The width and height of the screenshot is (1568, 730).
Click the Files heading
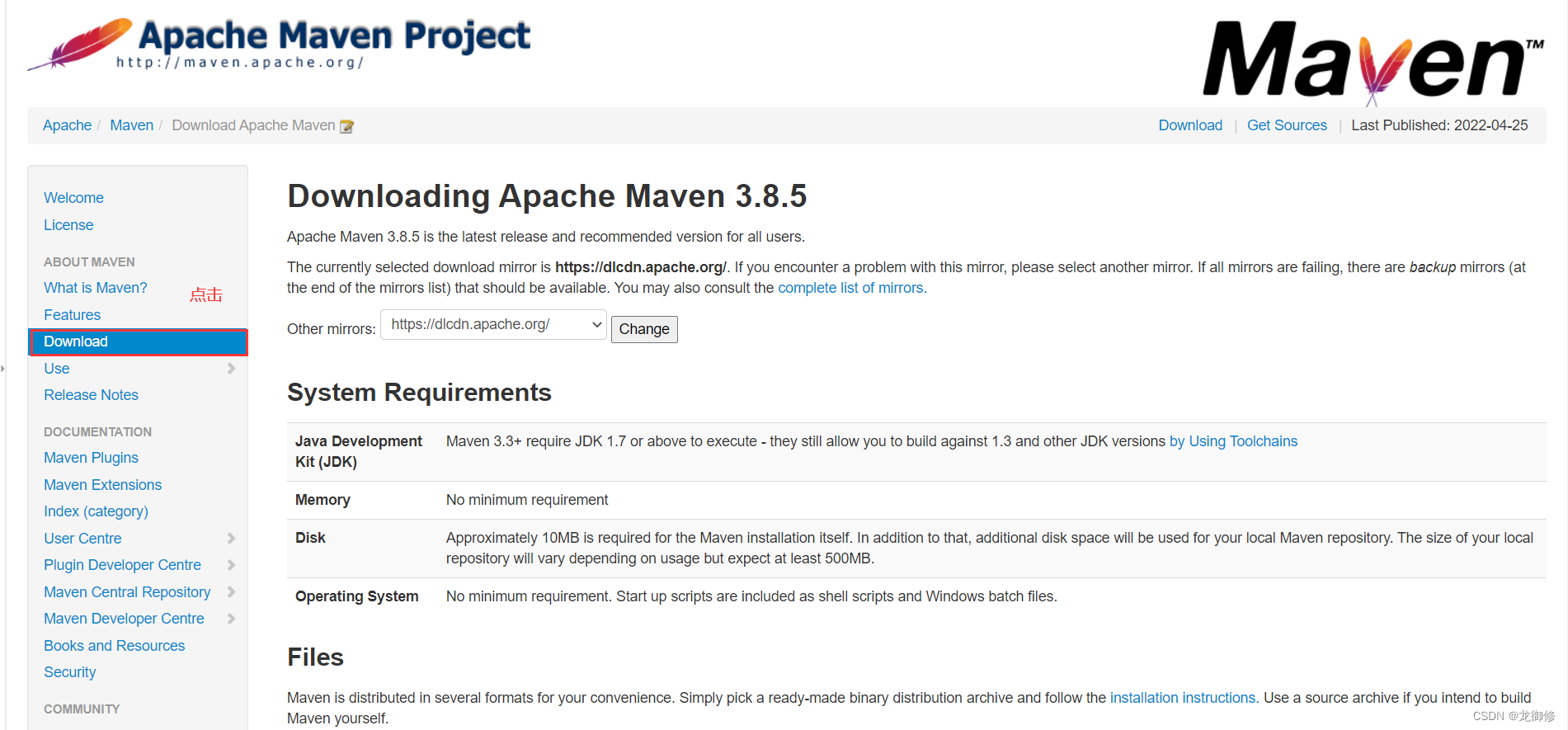(315, 657)
